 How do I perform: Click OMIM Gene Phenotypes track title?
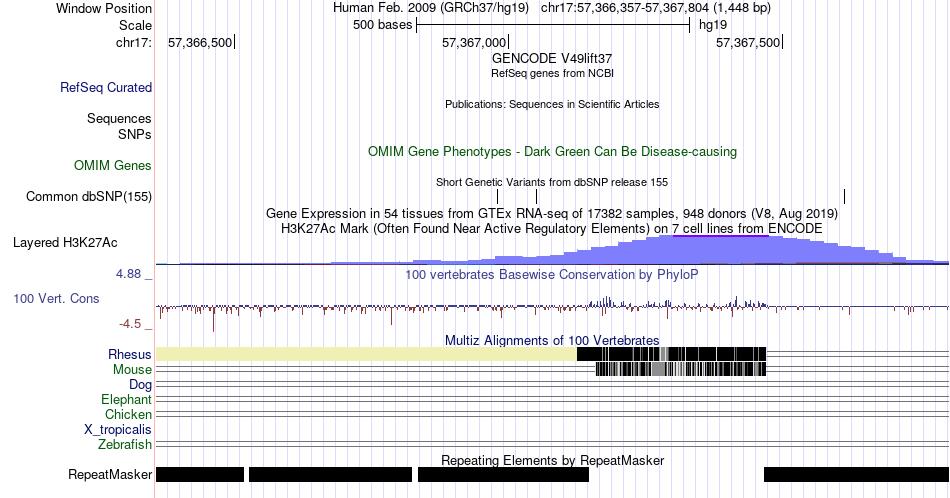pos(552,151)
